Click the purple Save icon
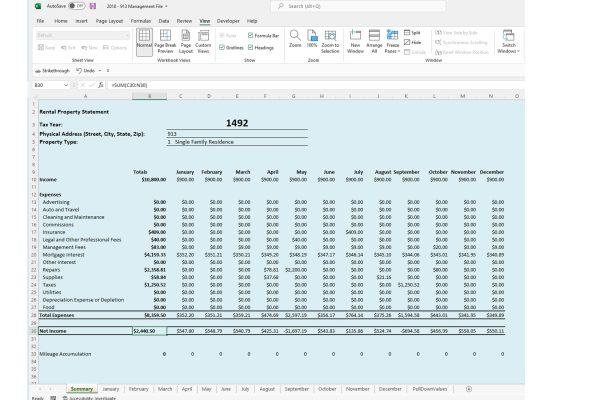The width and height of the screenshot is (600, 400). click(93, 6)
